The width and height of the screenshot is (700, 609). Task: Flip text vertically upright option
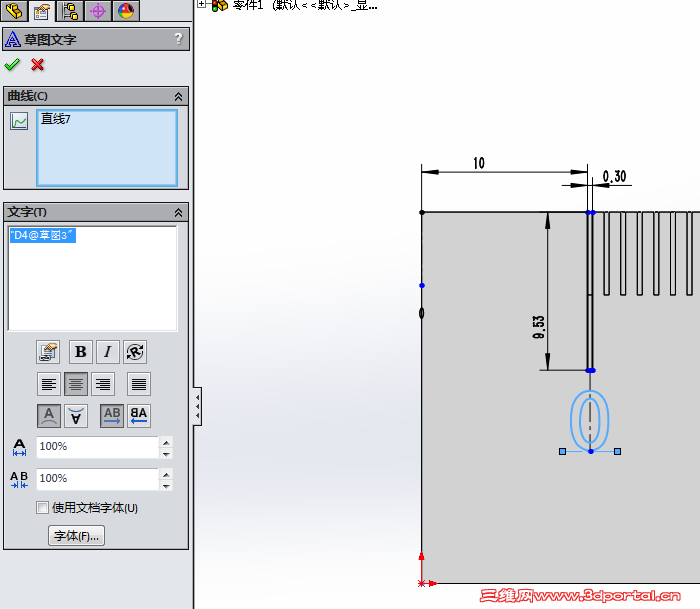pos(49,416)
